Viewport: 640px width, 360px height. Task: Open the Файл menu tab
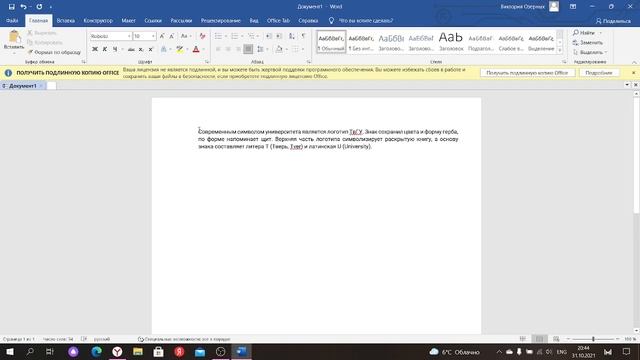coord(12,20)
